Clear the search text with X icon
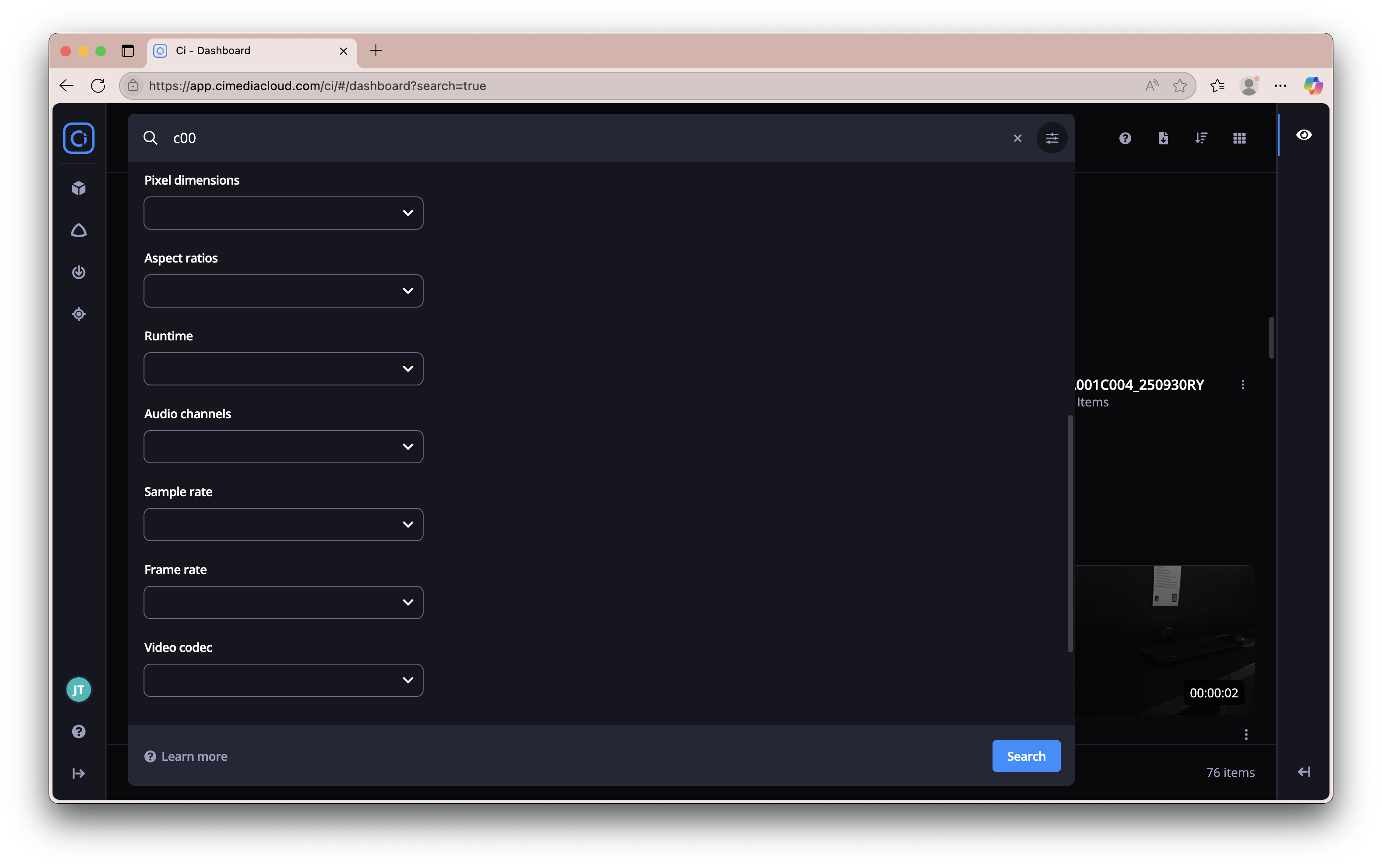Image resolution: width=1382 pixels, height=868 pixels. (x=1017, y=138)
